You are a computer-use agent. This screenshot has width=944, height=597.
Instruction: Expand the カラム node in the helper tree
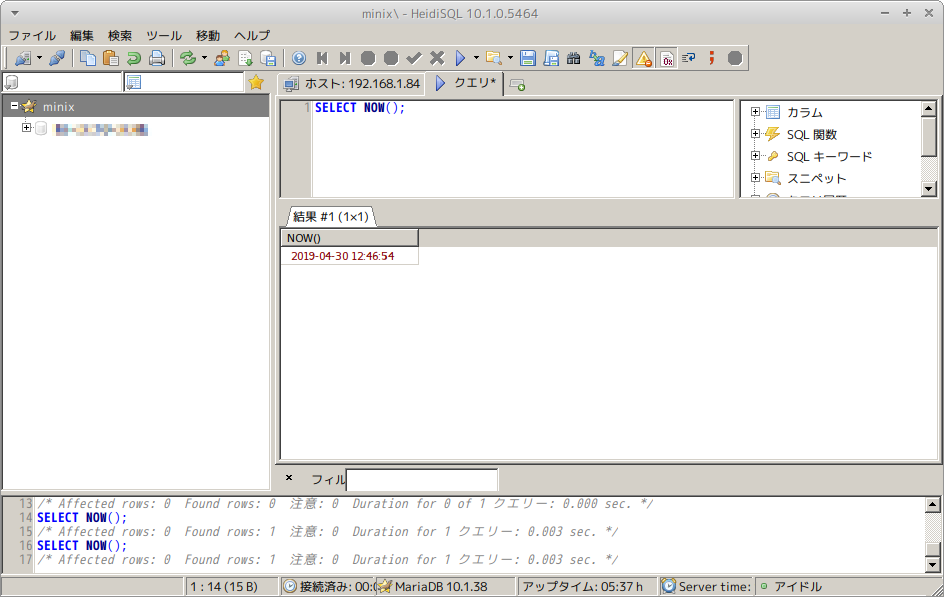coord(756,112)
